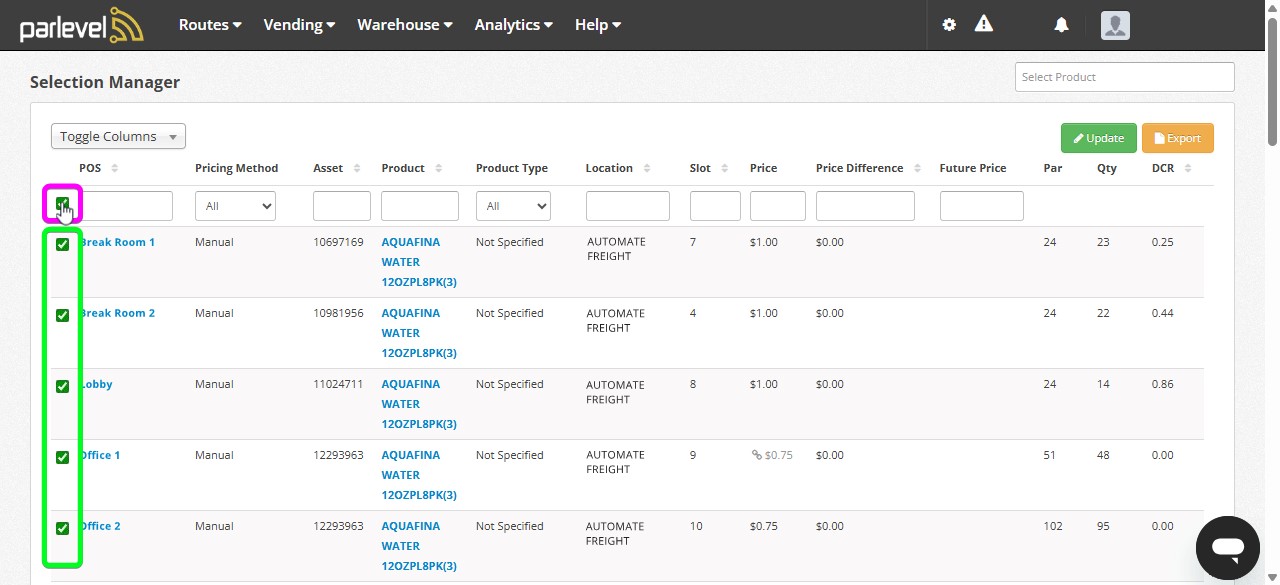Click the user profile avatar icon
This screenshot has height=585, width=1280.
(1114, 25)
